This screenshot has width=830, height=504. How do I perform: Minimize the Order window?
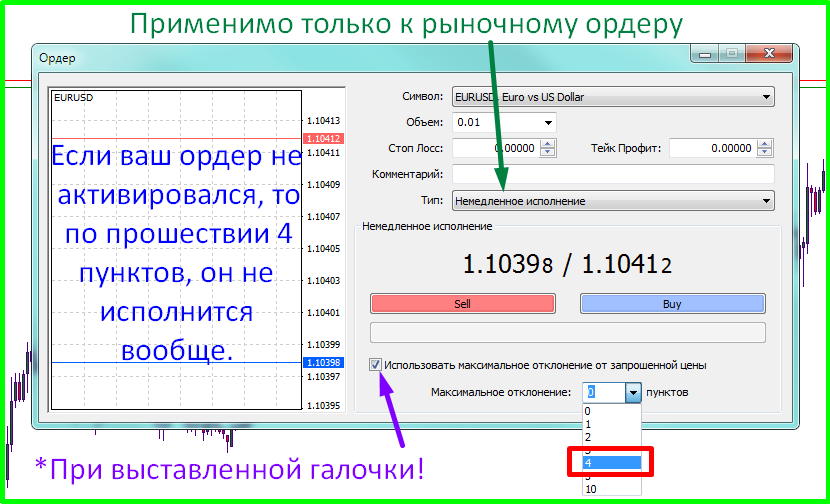pyautogui.click(x=705, y=53)
